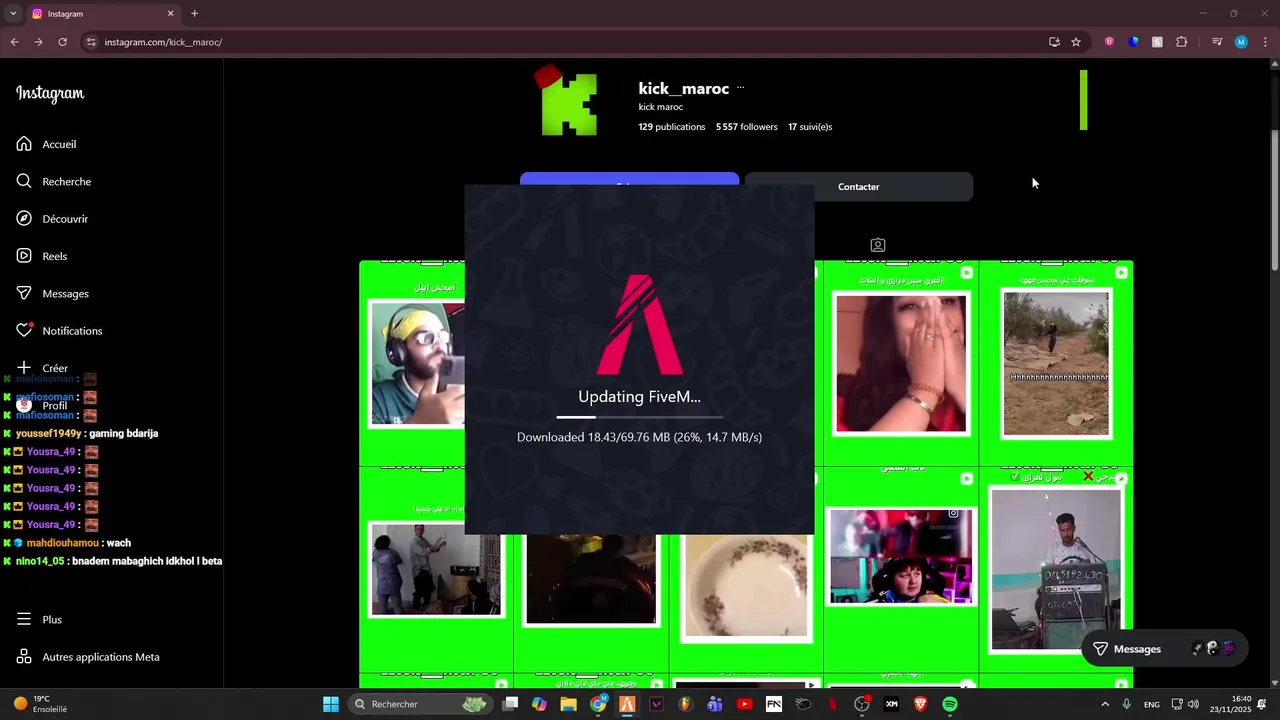Click the browser back arrow
The height and width of the screenshot is (720, 1280).
[x=15, y=42]
